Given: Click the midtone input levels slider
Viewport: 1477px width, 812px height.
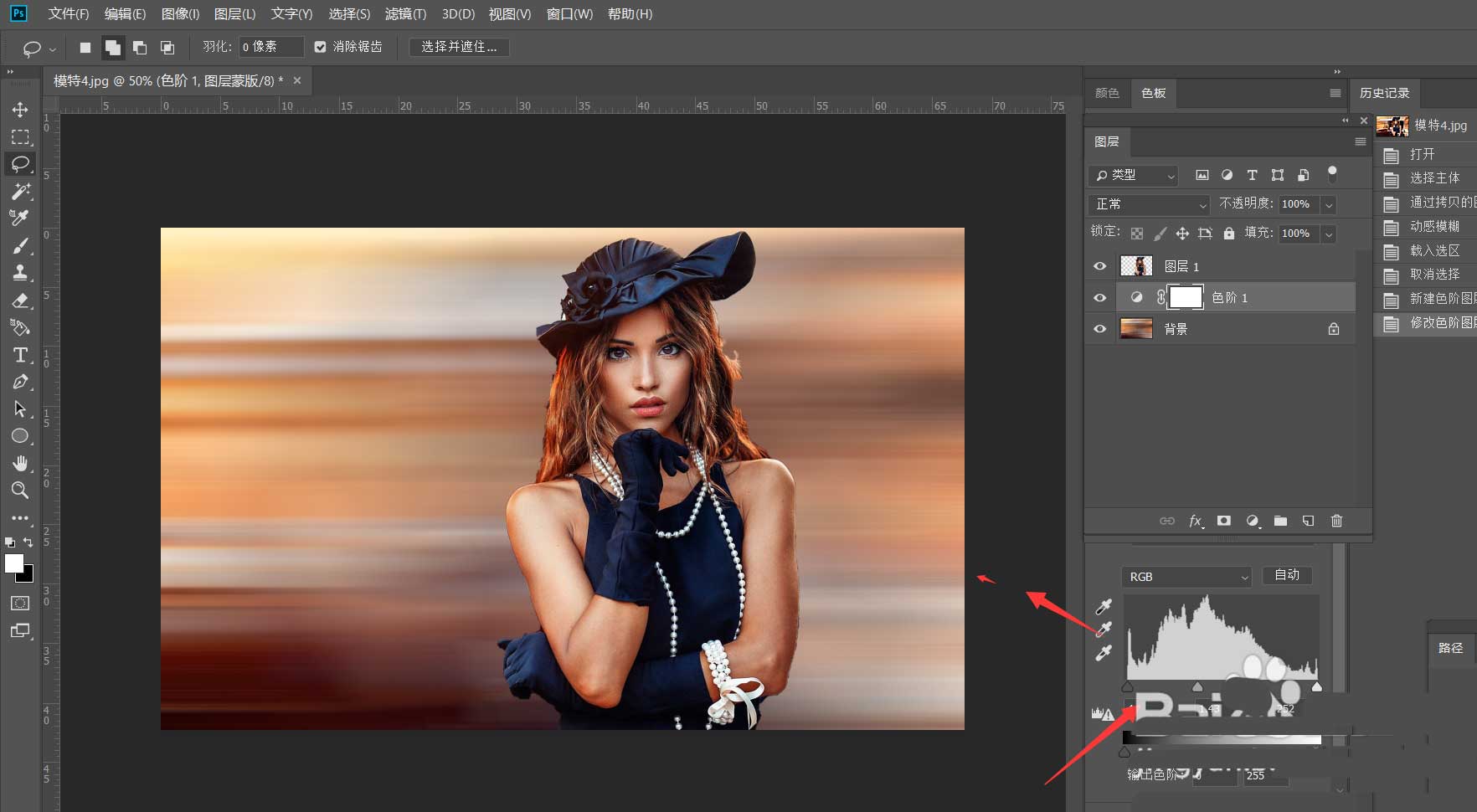Looking at the screenshot, I should (1197, 686).
